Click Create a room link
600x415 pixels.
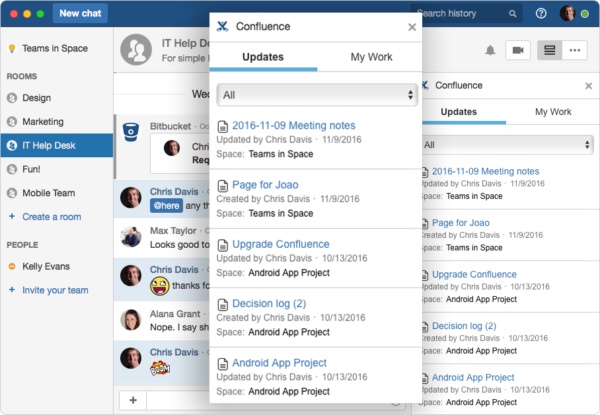pyautogui.click(x=52, y=217)
